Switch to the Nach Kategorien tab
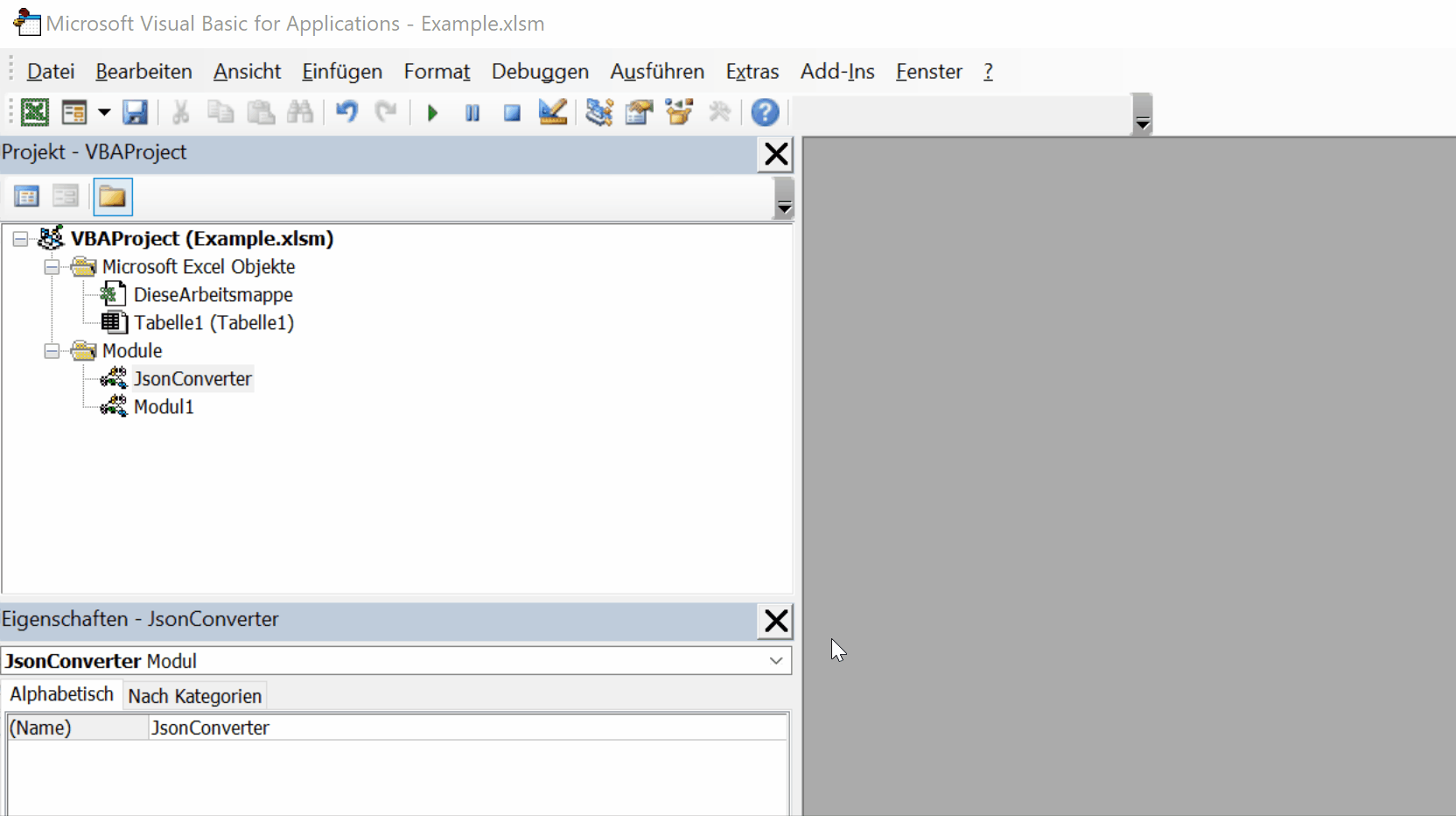The image size is (1456, 816). click(194, 696)
